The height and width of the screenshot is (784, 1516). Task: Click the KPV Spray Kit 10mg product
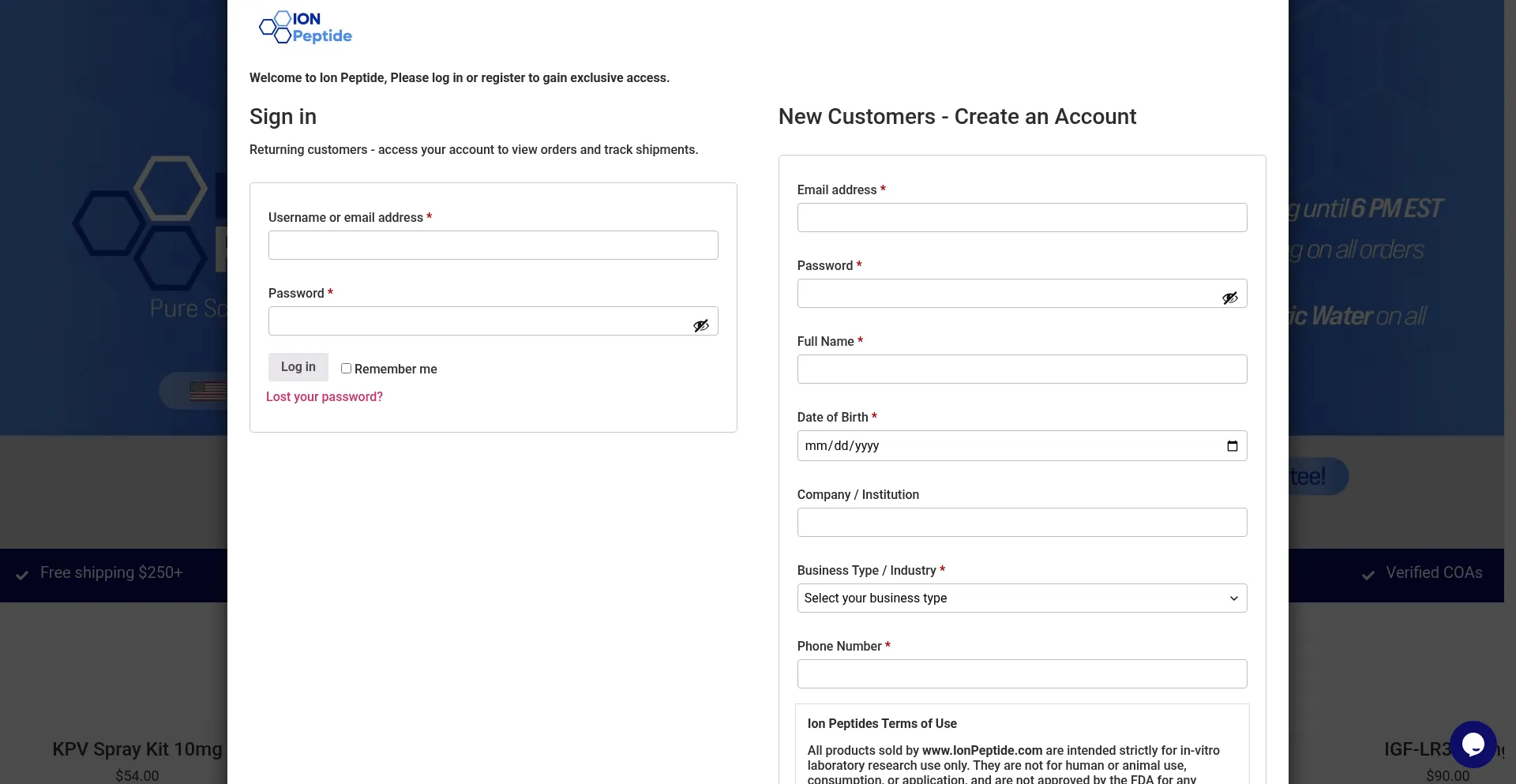pyautogui.click(x=137, y=749)
